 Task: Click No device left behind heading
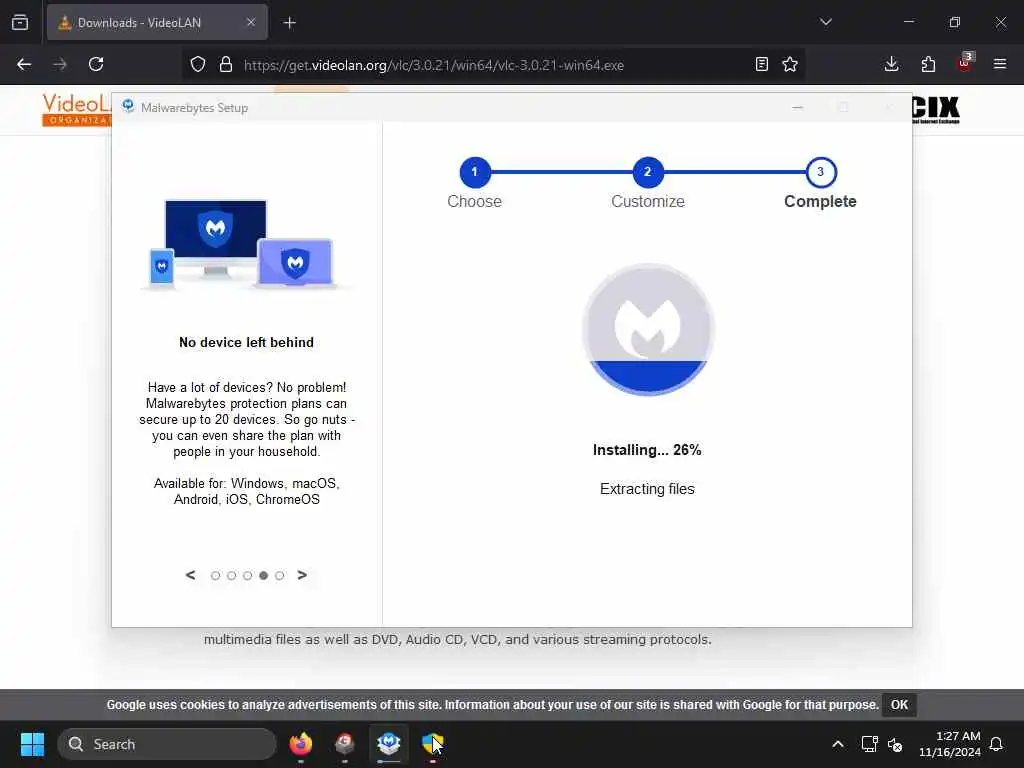click(x=246, y=342)
